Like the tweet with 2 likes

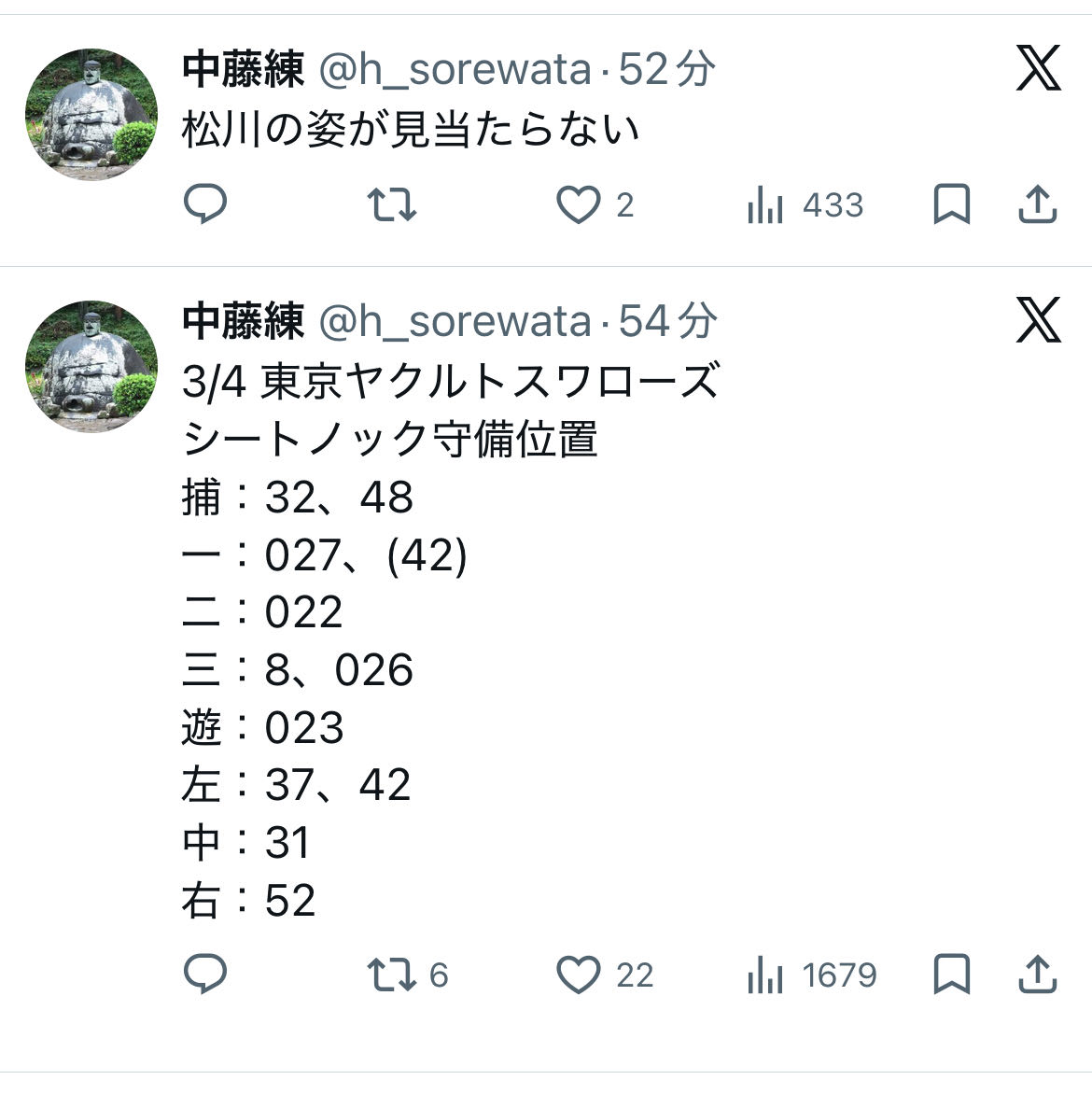(x=579, y=204)
